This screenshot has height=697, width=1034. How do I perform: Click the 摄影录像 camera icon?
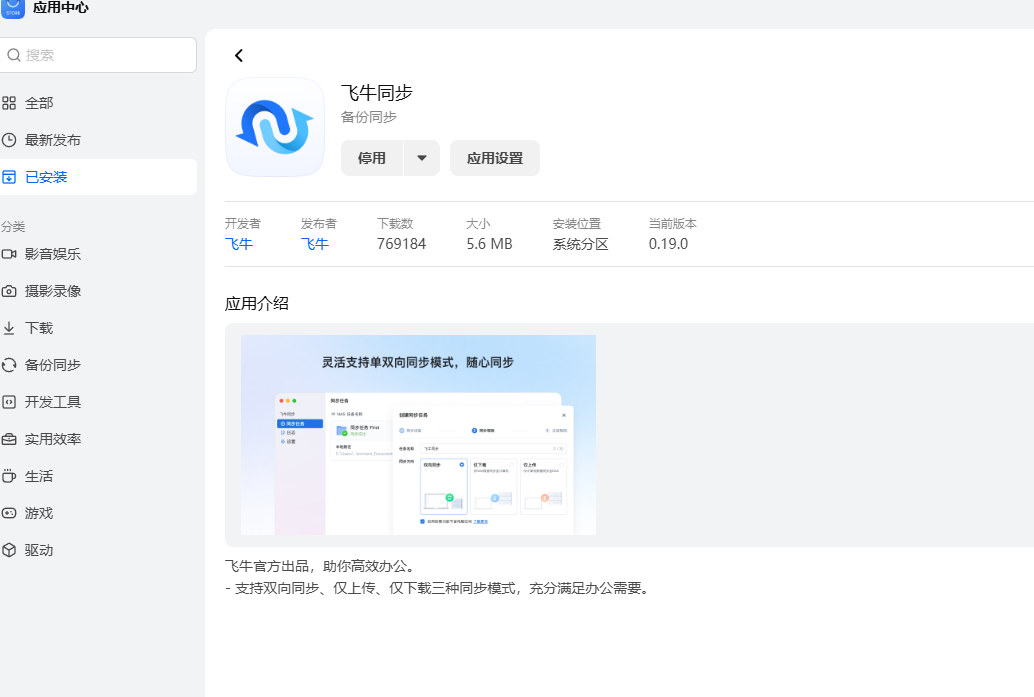(x=9, y=291)
